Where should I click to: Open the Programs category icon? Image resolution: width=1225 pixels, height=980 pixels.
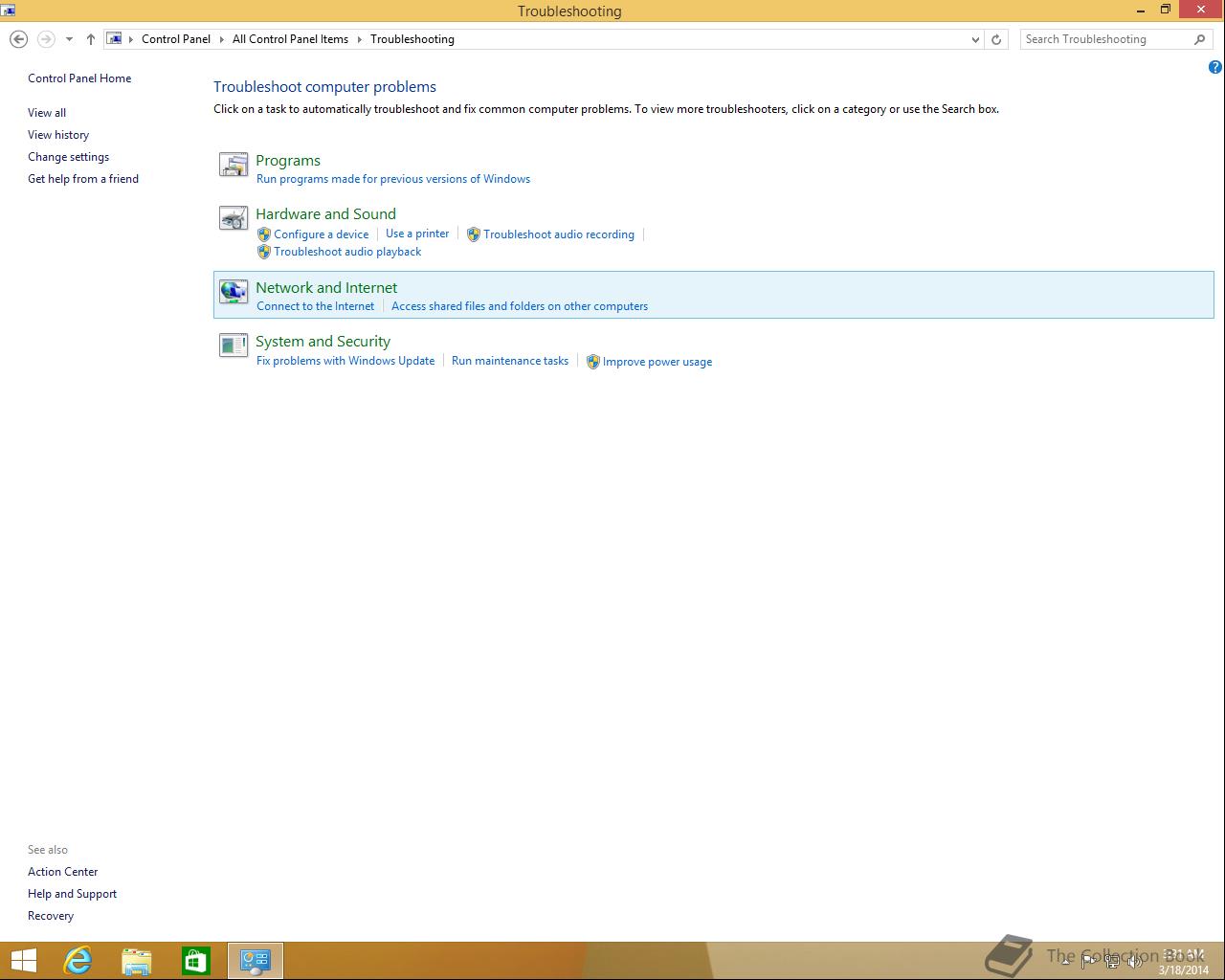click(234, 165)
